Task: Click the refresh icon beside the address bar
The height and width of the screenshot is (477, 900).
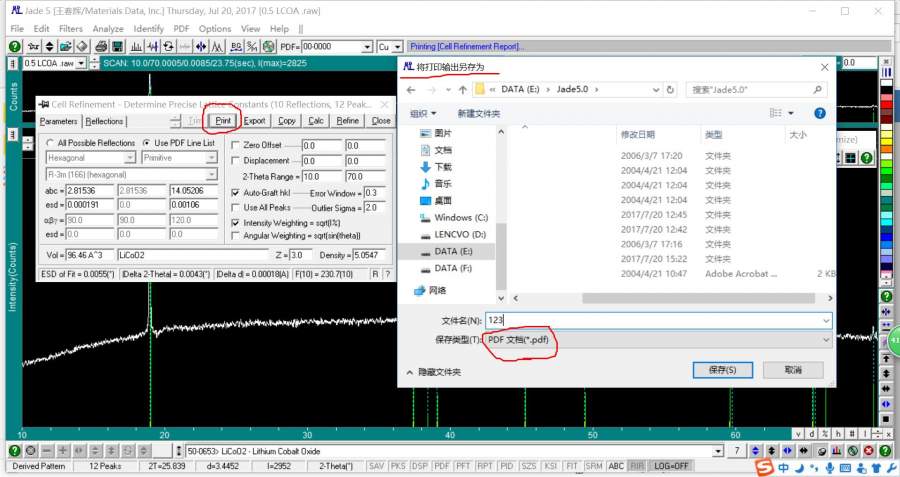Action: (x=670, y=90)
